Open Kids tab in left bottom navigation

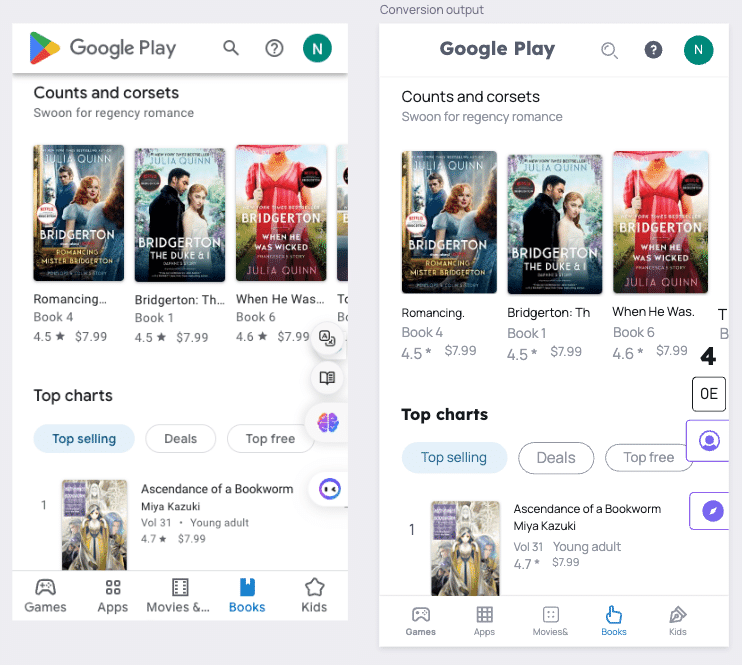[314, 596]
